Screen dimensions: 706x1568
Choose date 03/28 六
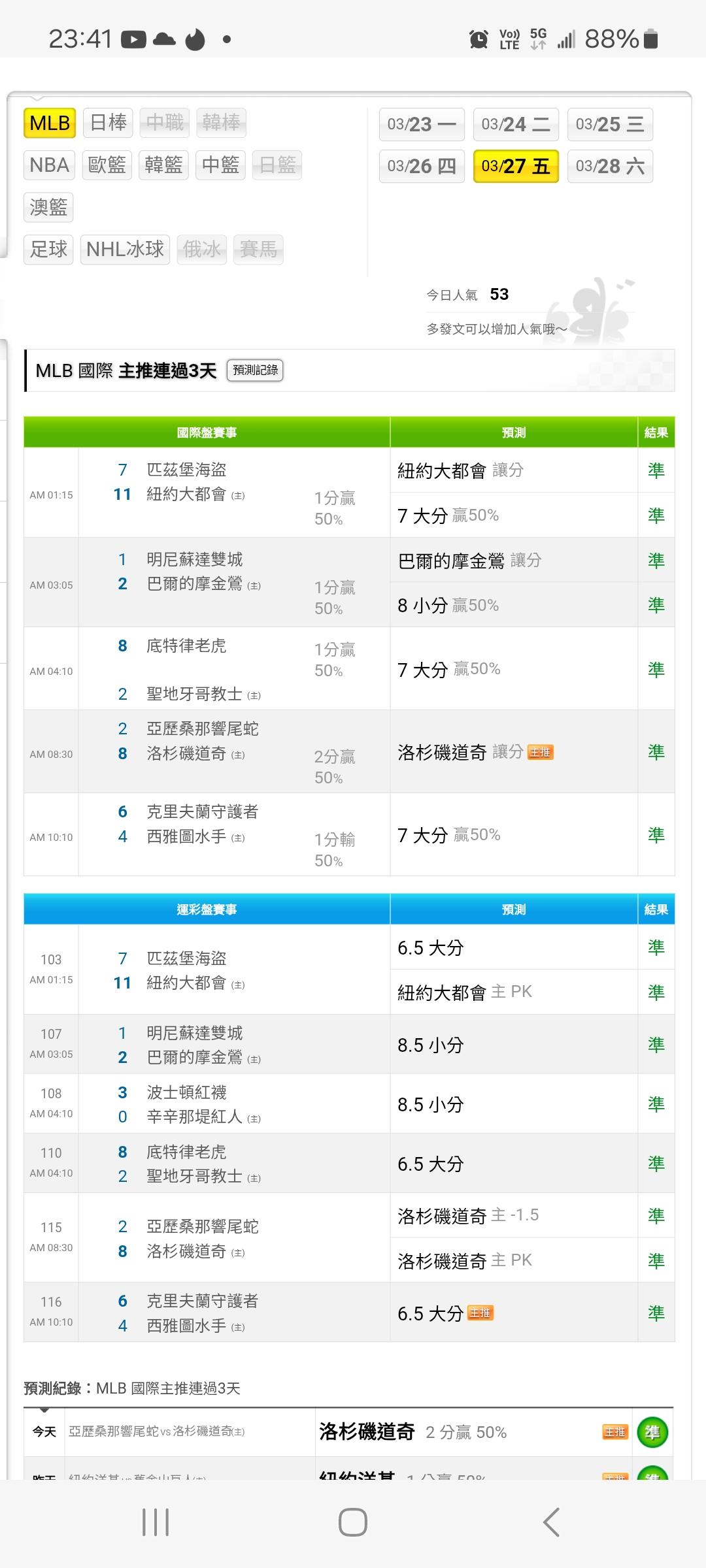(x=610, y=166)
